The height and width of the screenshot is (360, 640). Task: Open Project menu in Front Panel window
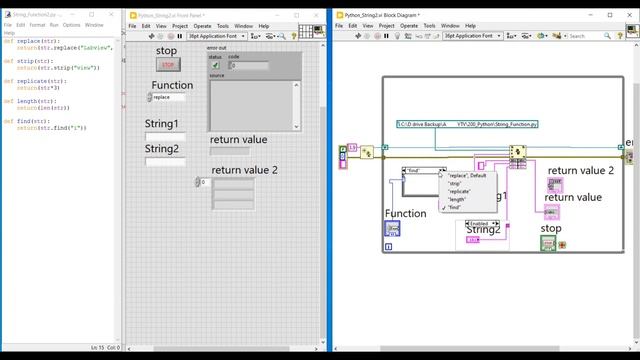(x=180, y=26)
